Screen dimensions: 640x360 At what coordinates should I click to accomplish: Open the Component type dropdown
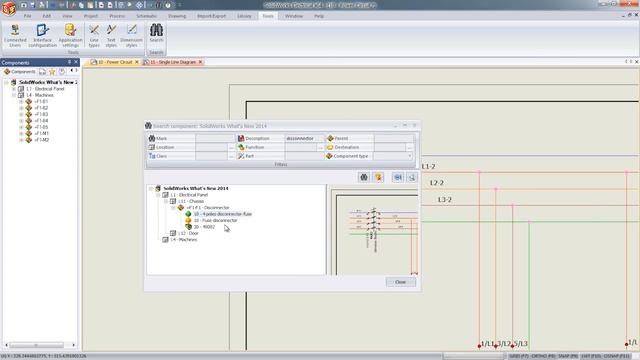coord(409,156)
